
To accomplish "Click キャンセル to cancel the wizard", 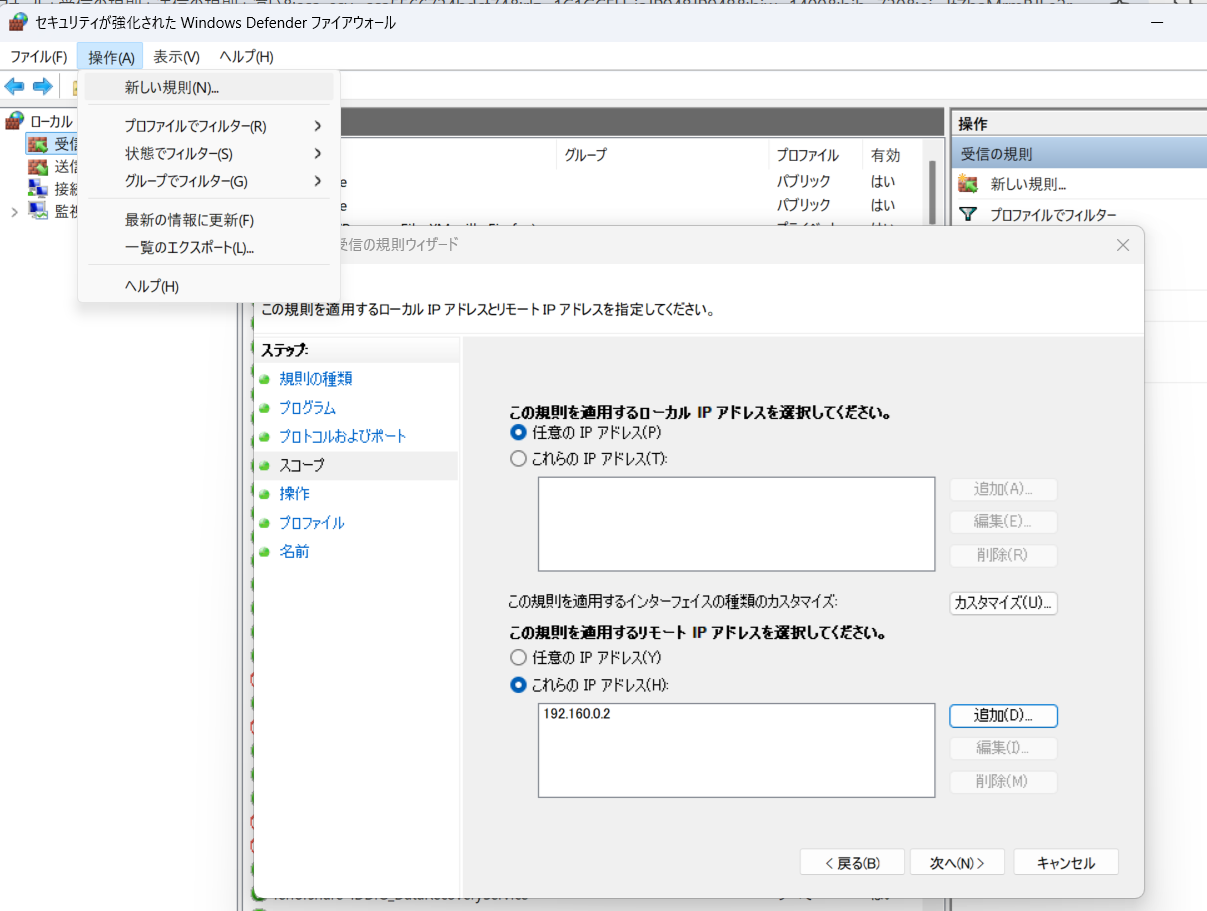I will coord(1066,863).
